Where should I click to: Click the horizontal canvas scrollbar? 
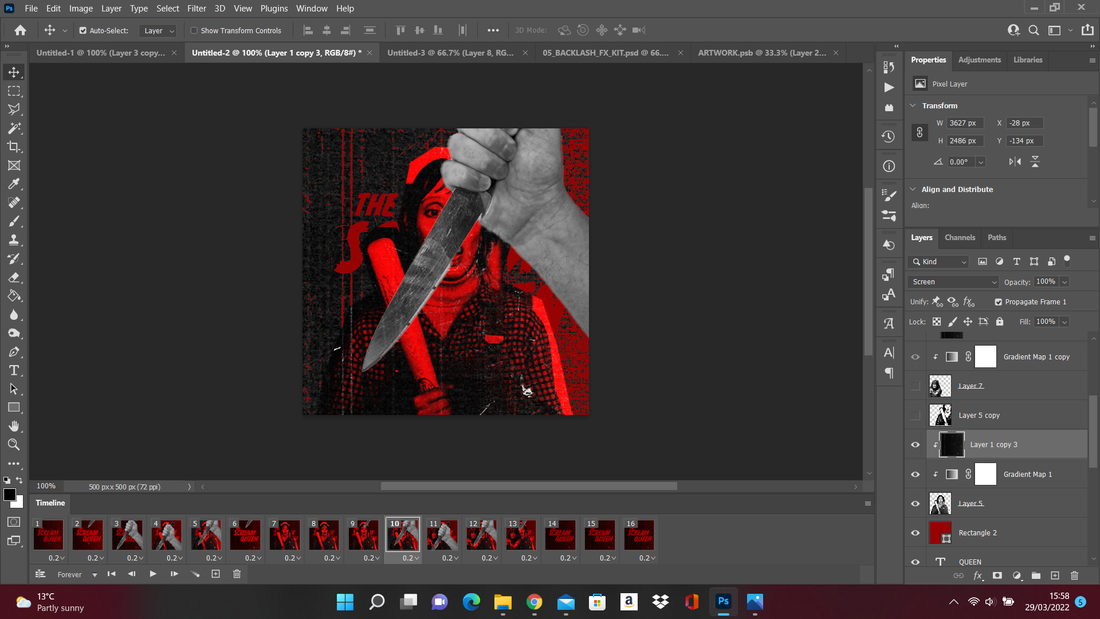(529, 486)
